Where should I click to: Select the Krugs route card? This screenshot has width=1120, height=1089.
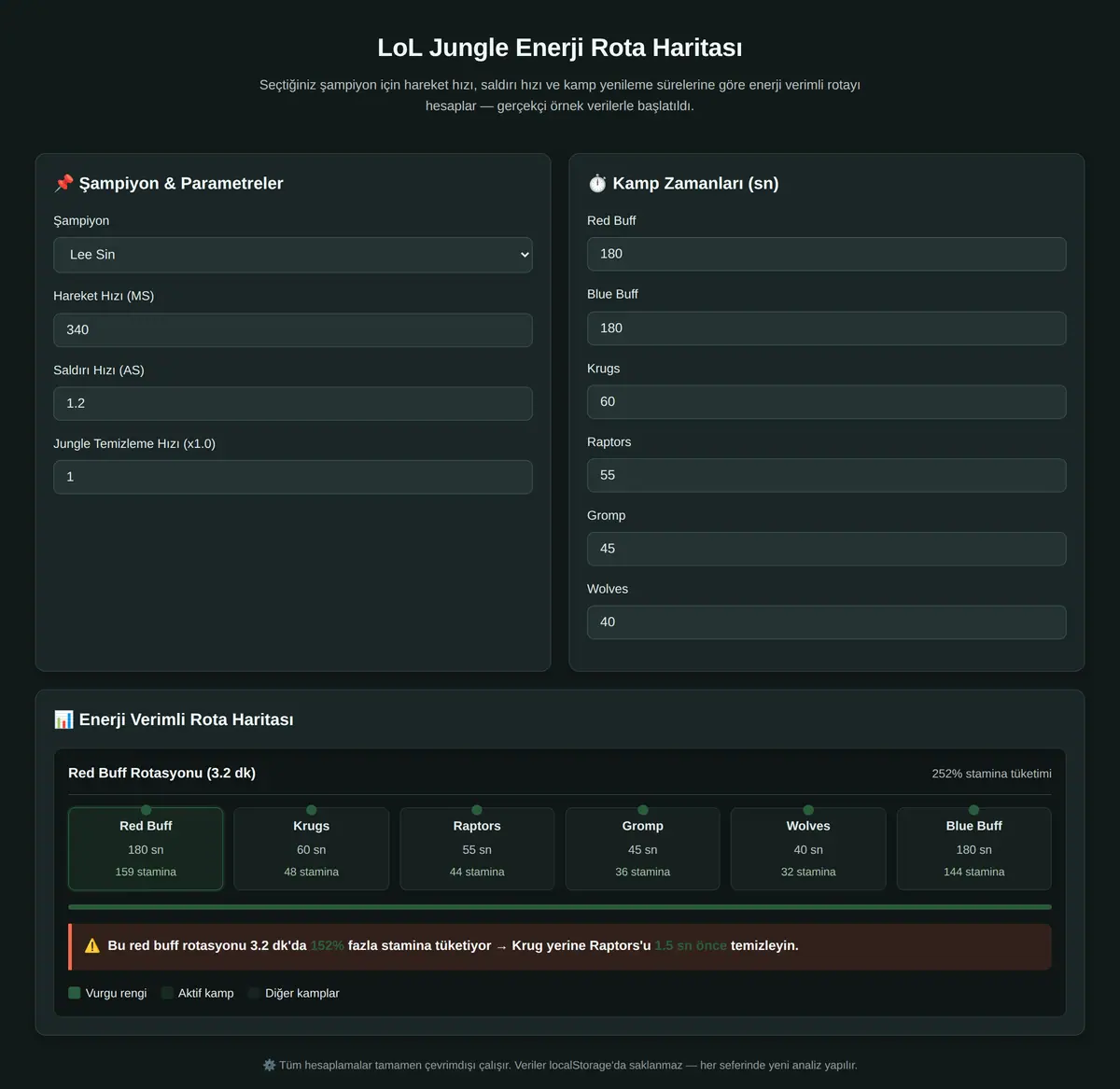click(x=312, y=848)
